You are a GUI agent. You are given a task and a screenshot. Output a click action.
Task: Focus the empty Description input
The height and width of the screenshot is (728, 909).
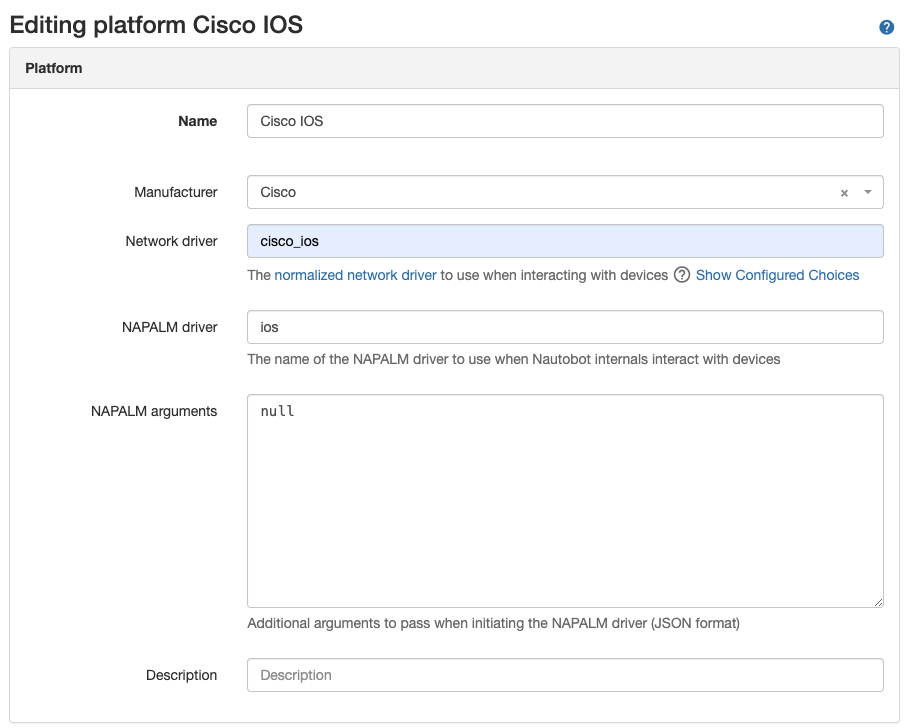click(x=565, y=675)
